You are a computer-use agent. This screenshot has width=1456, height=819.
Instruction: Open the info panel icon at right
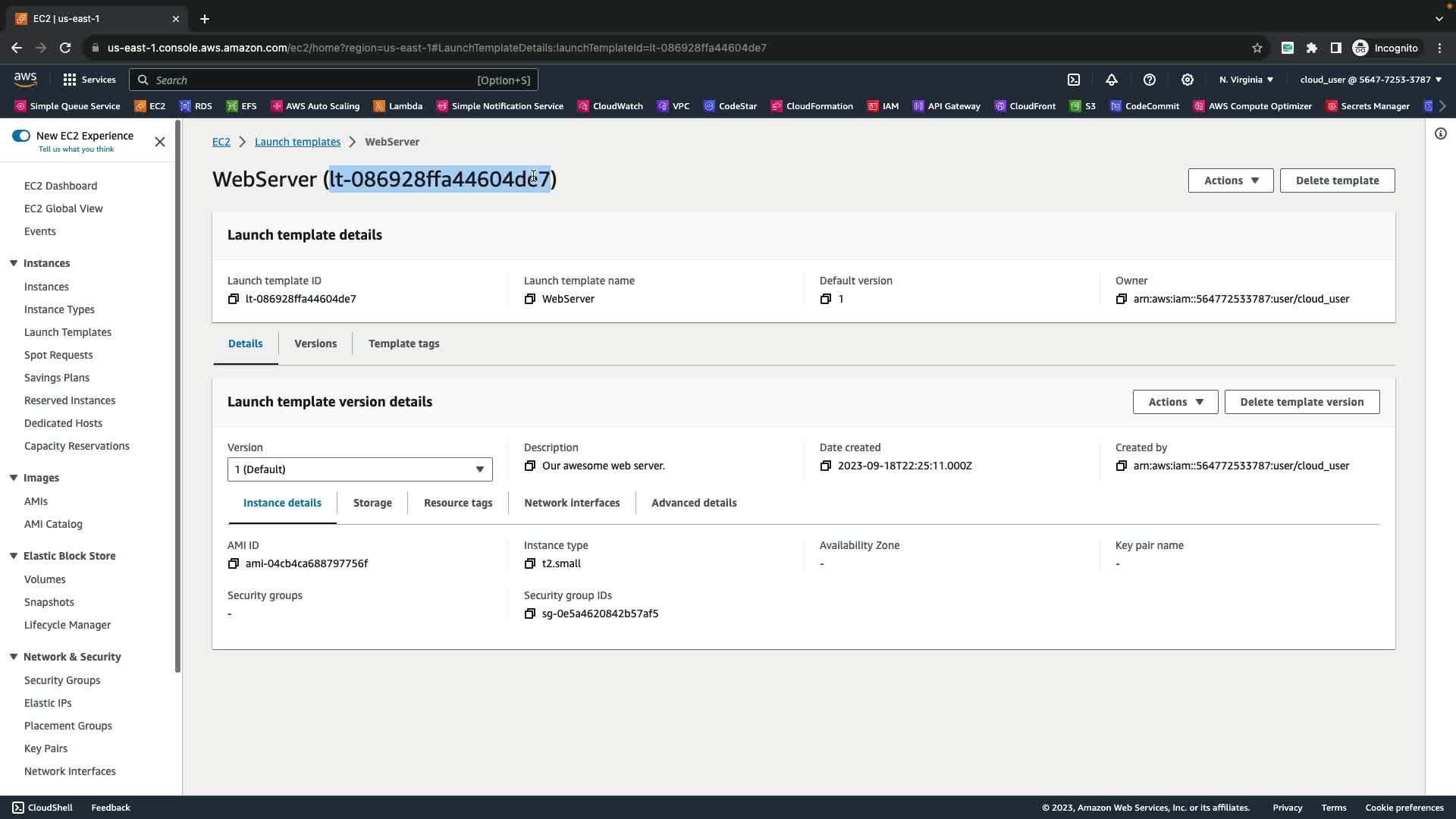[1440, 134]
